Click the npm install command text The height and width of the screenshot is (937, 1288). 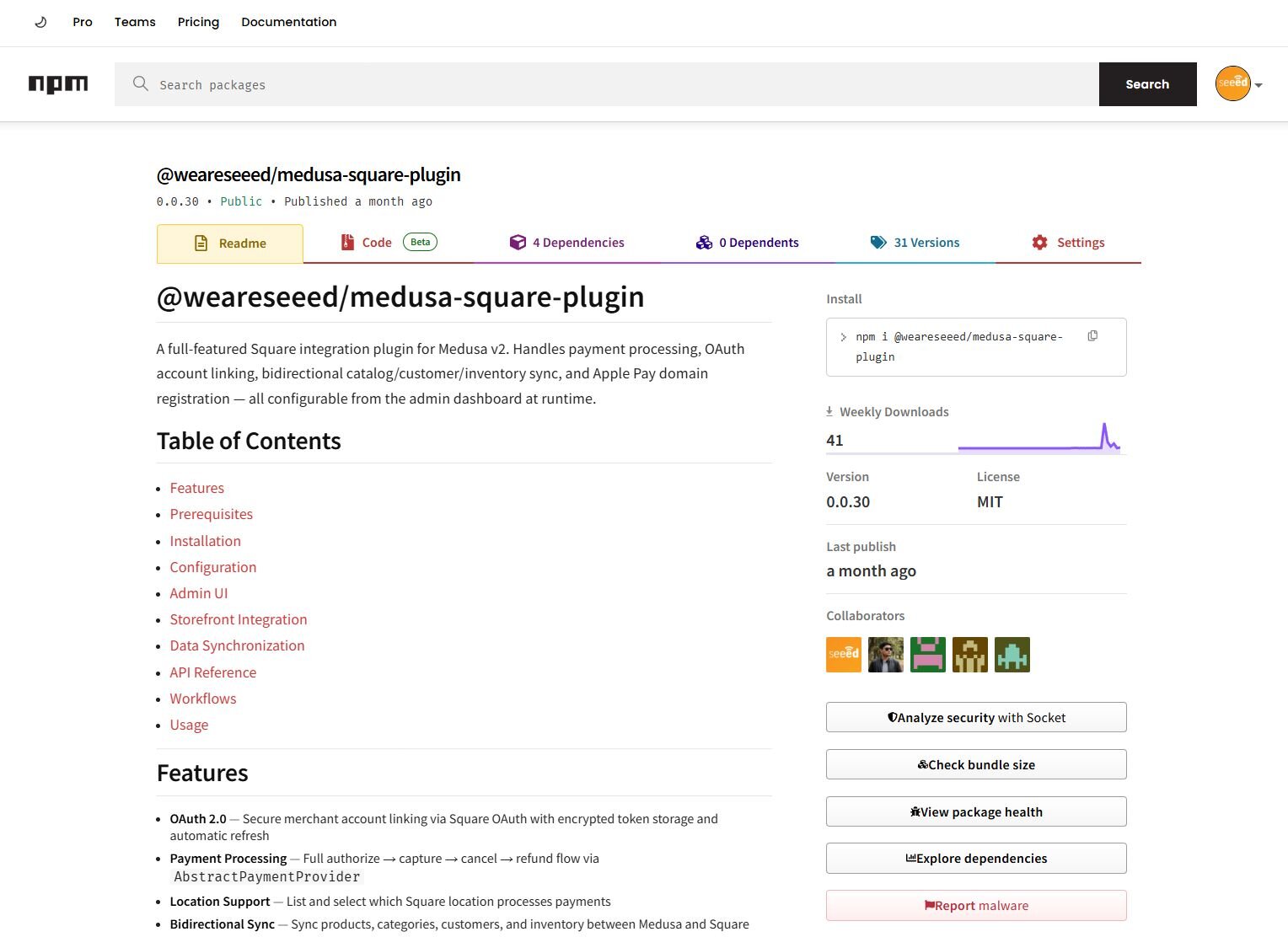pos(959,346)
